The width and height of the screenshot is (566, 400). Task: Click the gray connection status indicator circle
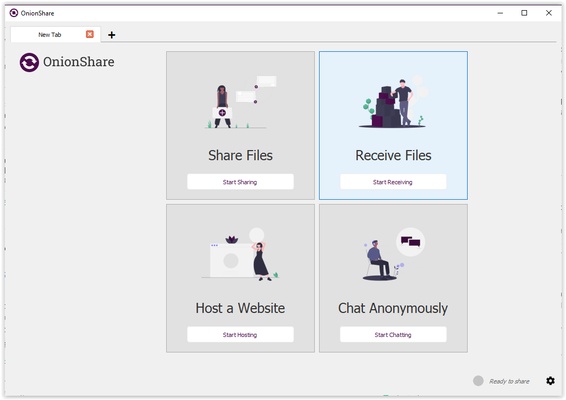(x=478, y=381)
